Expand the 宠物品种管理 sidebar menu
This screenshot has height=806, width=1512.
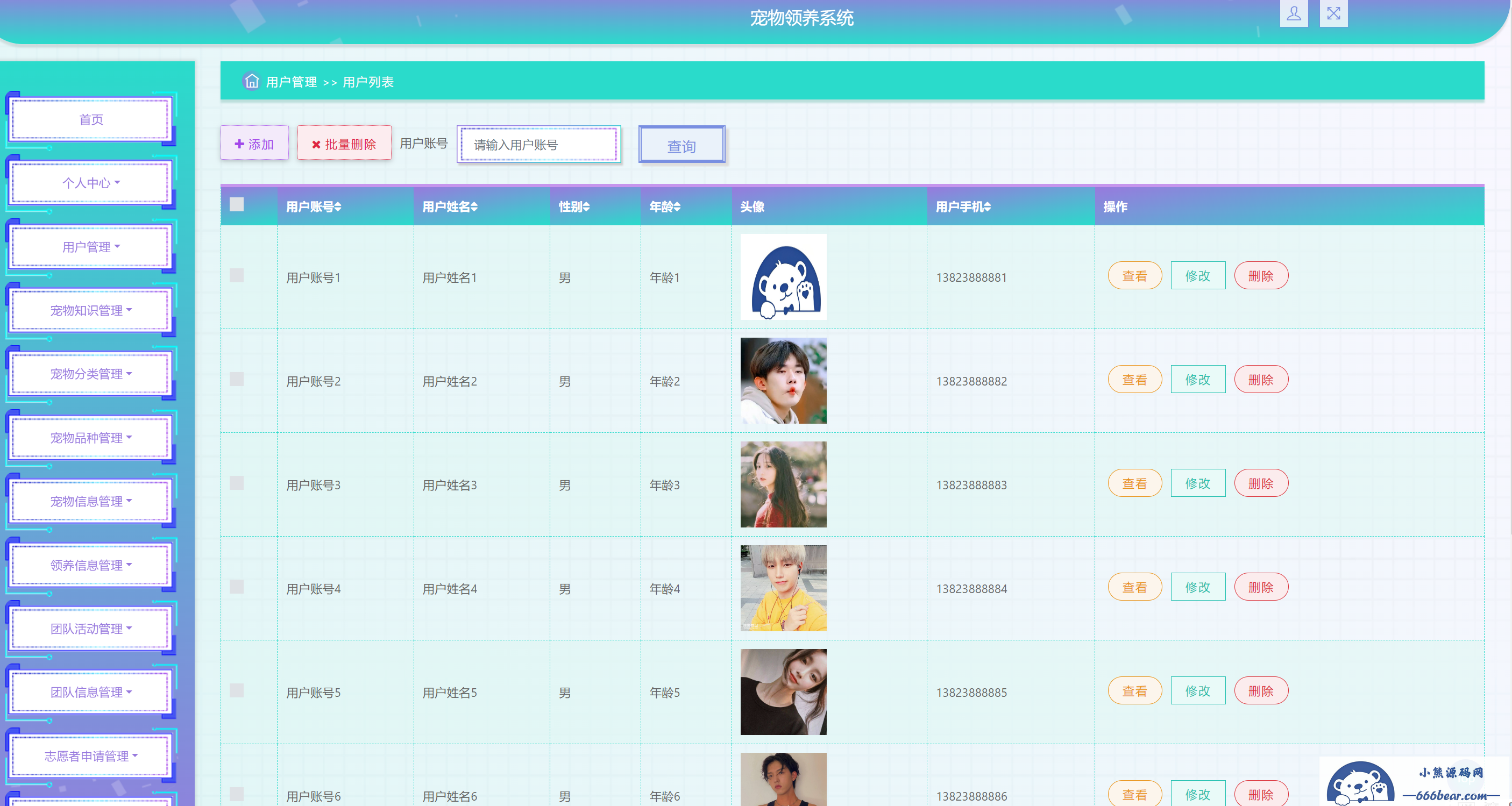91,438
